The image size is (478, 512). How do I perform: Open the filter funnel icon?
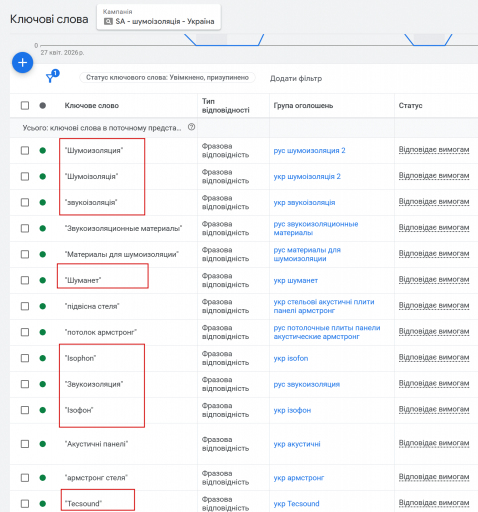coord(50,78)
